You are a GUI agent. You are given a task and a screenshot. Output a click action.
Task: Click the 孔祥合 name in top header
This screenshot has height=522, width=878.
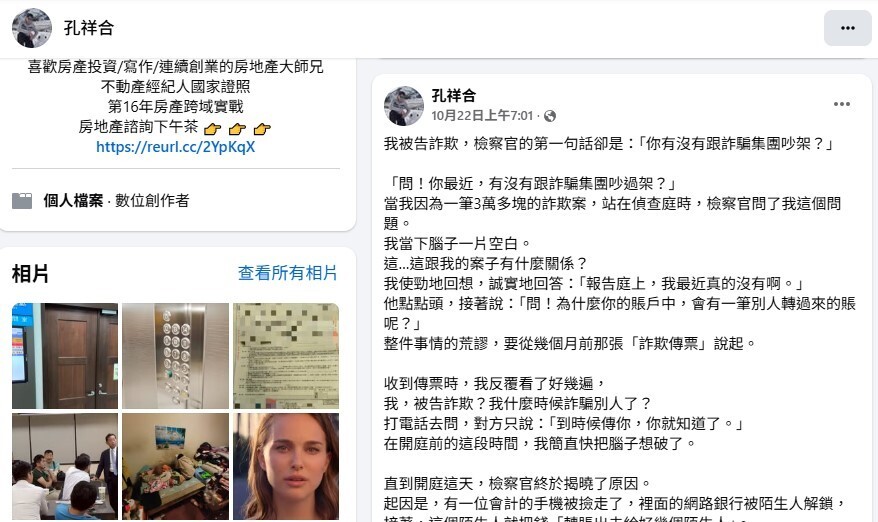(x=89, y=28)
